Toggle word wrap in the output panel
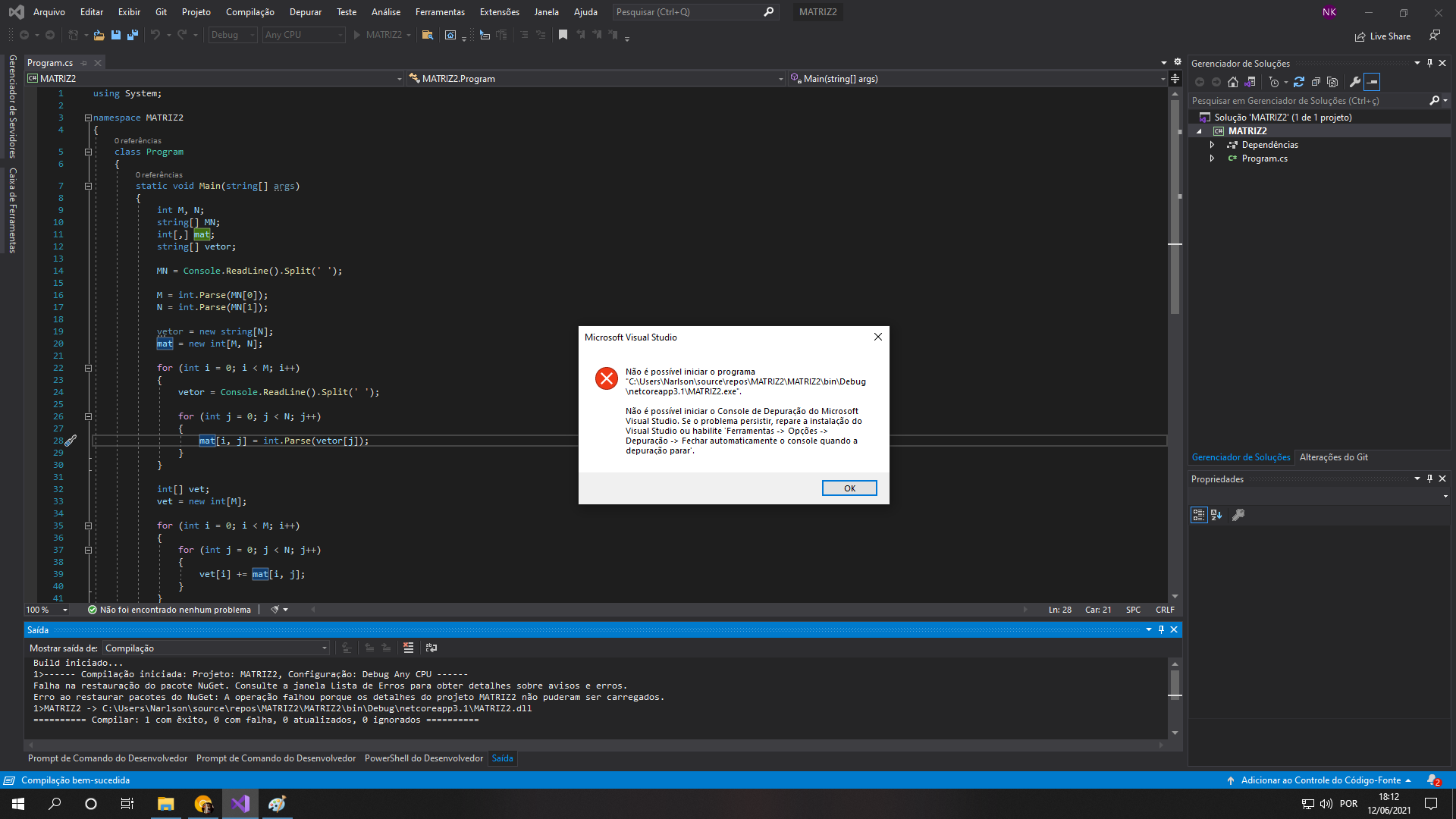Image resolution: width=1456 pixels, height=819 pixels. [x=431, y=648]
